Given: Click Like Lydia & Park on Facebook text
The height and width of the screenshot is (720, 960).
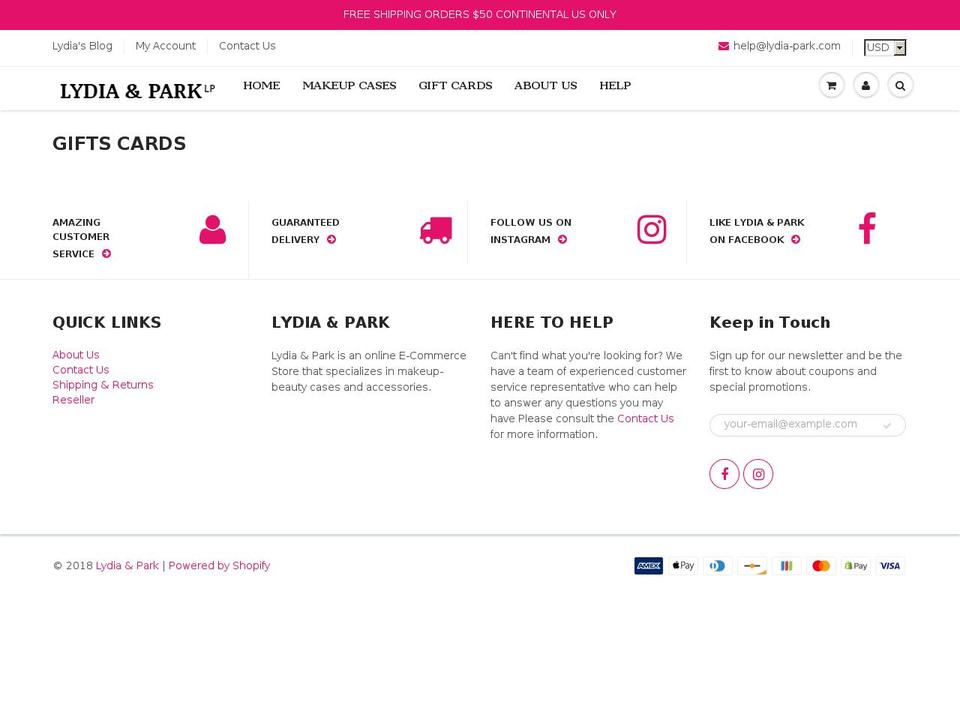Looking at the screenshot, I should point(757,231).
